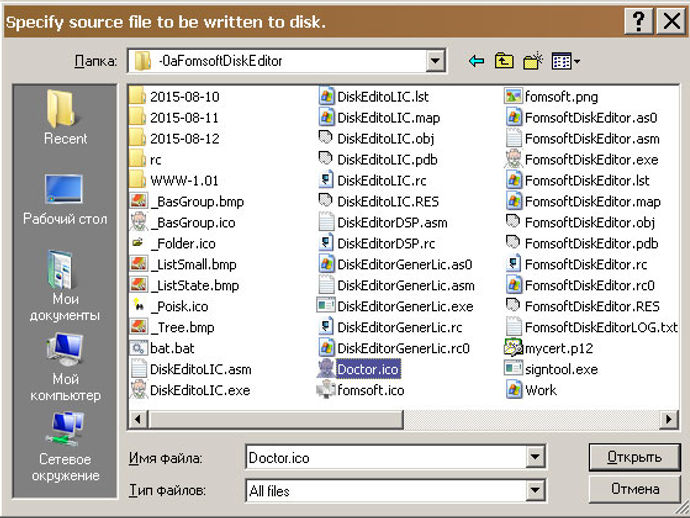Screen dimensions: 690x518
Task: Select the 2015-08-10 folder icon
Action: 138,96
